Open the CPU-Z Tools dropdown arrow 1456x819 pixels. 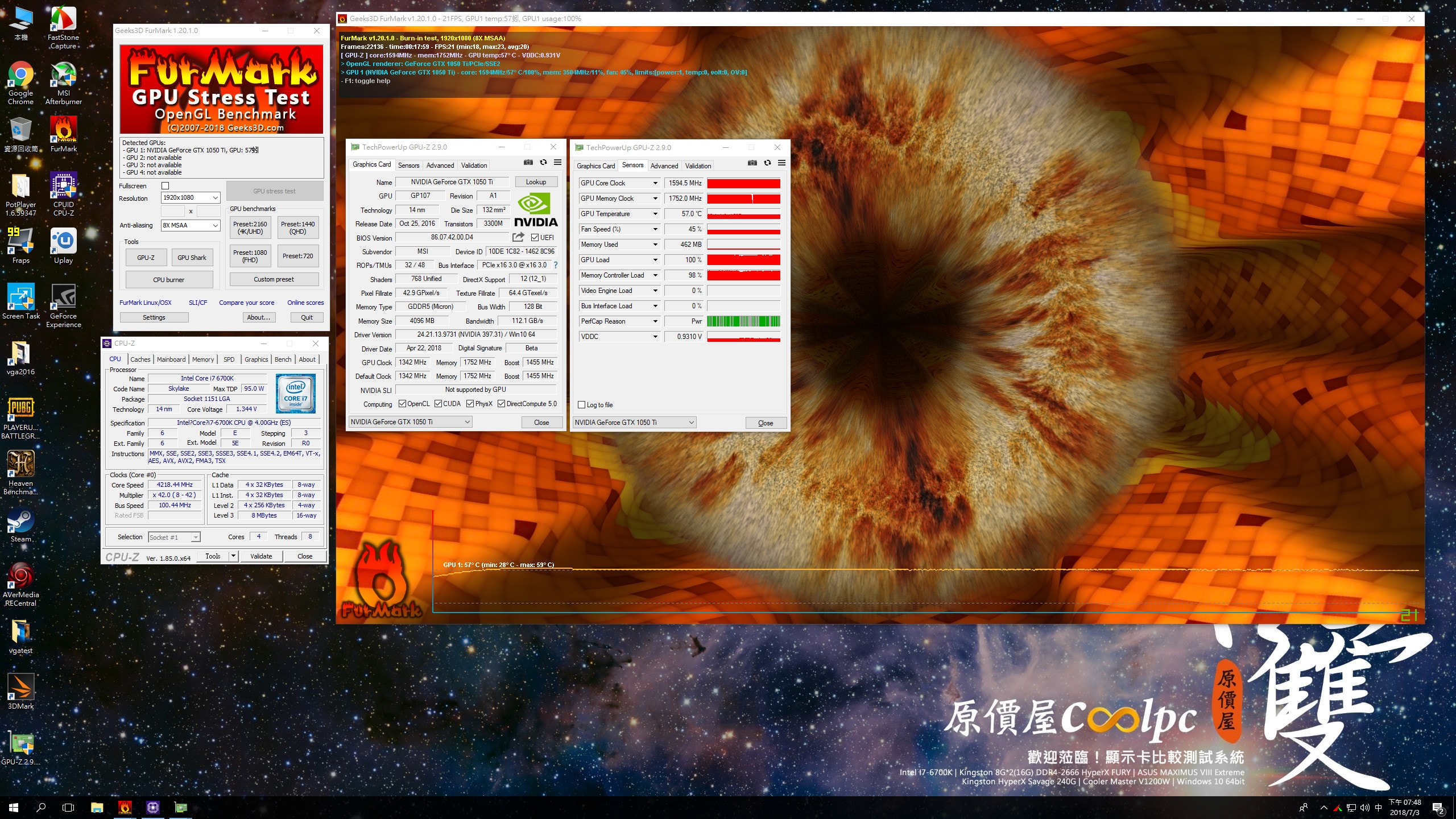[233, 556]
